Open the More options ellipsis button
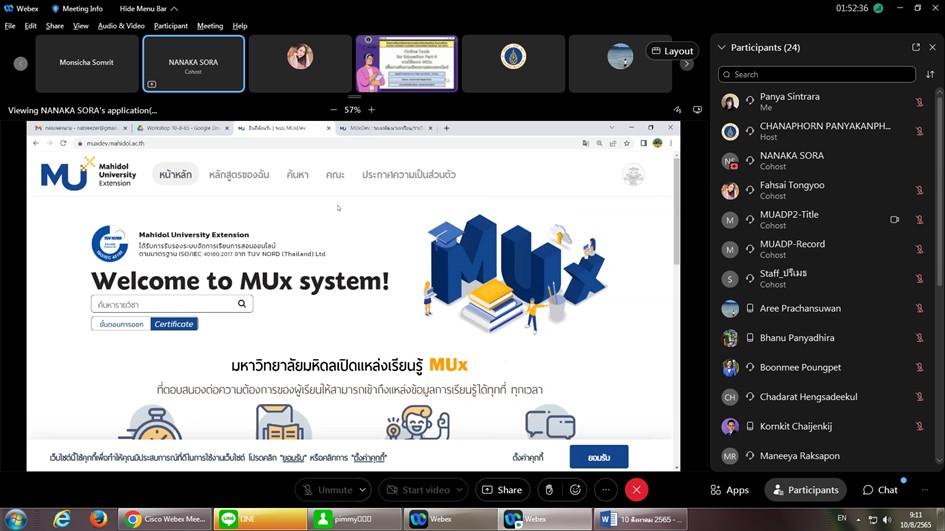Screen dimensions: 945x531 point(606,490)
